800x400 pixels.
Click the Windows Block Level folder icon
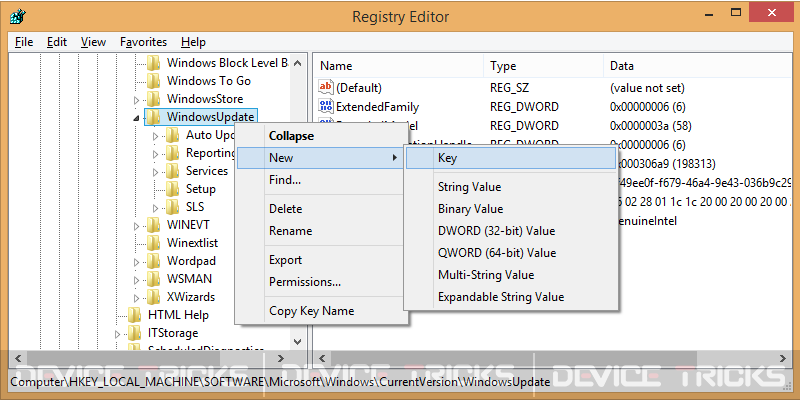tap(153, 63)
